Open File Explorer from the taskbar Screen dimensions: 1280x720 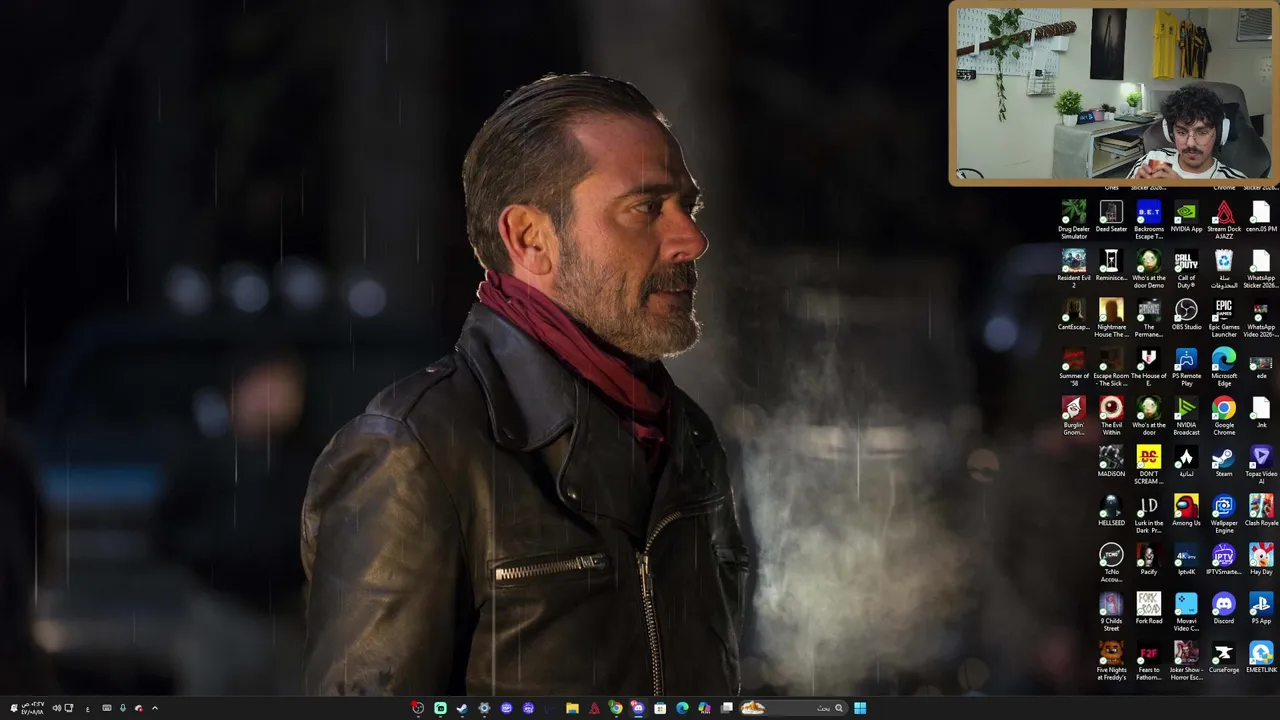pos(572,708)
